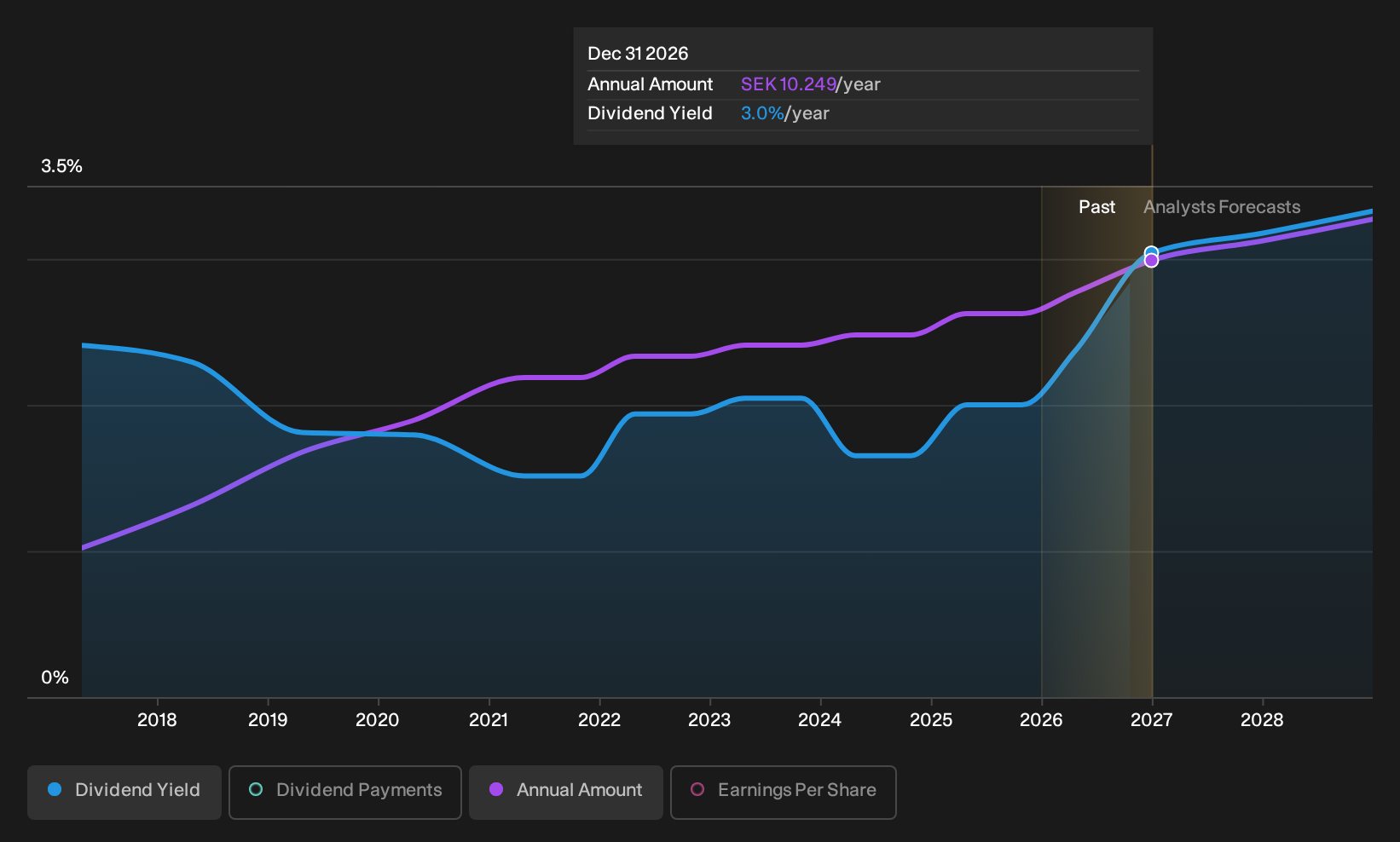1400x842 pixels.
Task: Click the Annual Amount label in tooltip
Action: [x=650, y=84]
